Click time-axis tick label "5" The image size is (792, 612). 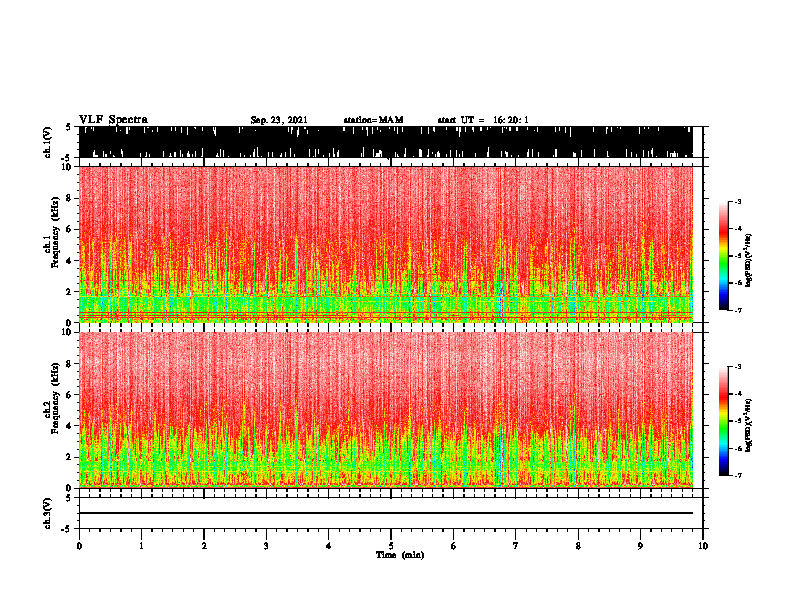pyautogui.click(x=391, y=546)
